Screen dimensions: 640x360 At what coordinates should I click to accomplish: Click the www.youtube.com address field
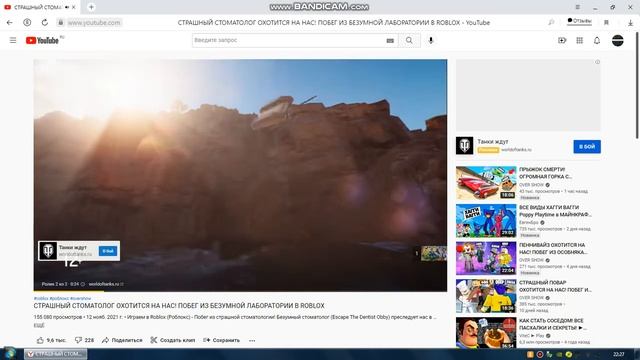[94, 22]
